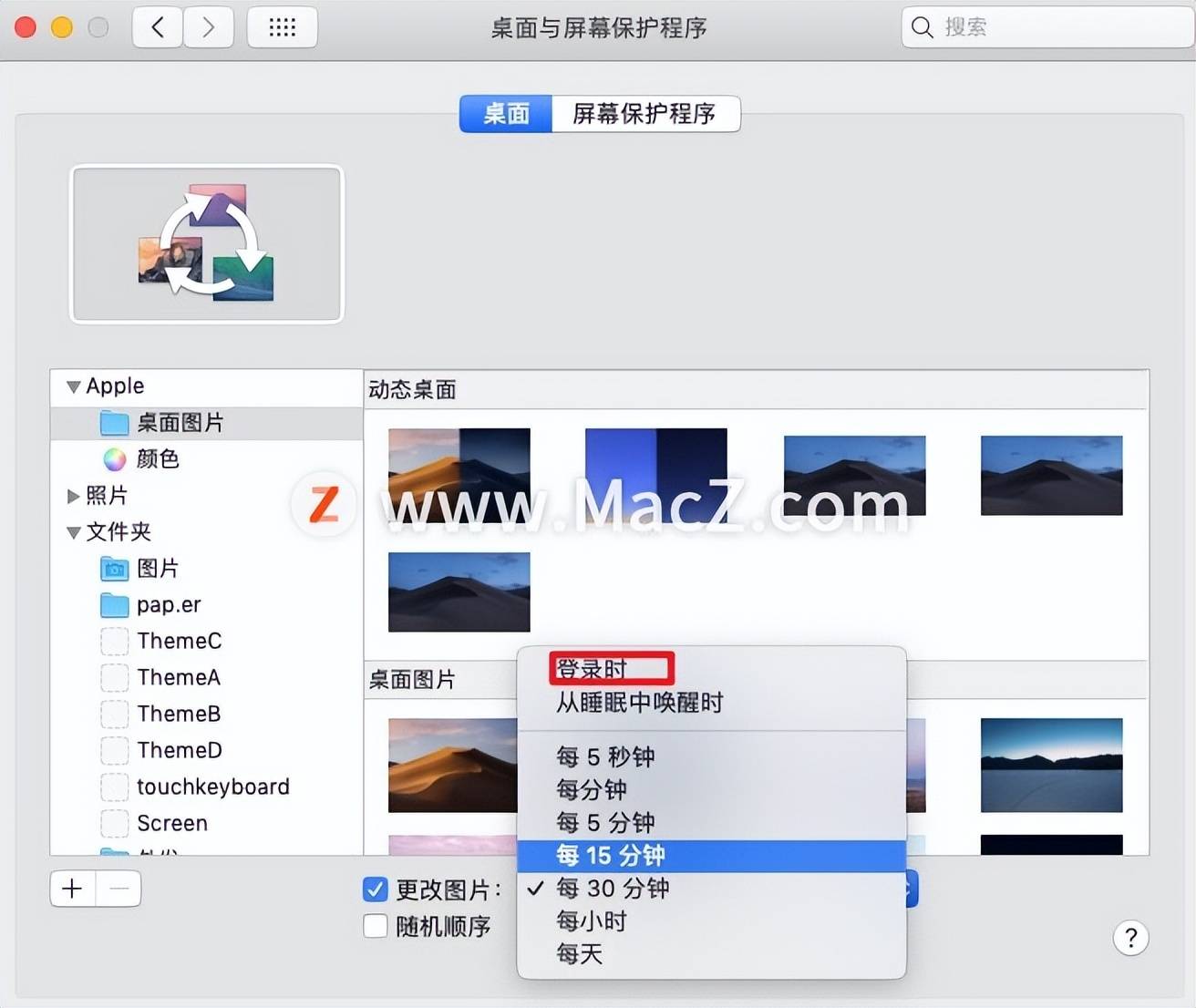
Task: Open Show All preferences grid icon
Action: click(x=282, y=27)
